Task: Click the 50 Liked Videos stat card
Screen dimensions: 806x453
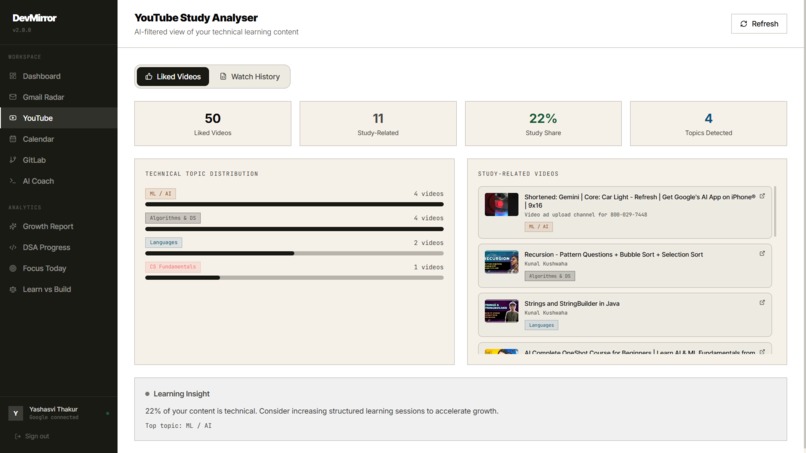Action: (213, 123)
